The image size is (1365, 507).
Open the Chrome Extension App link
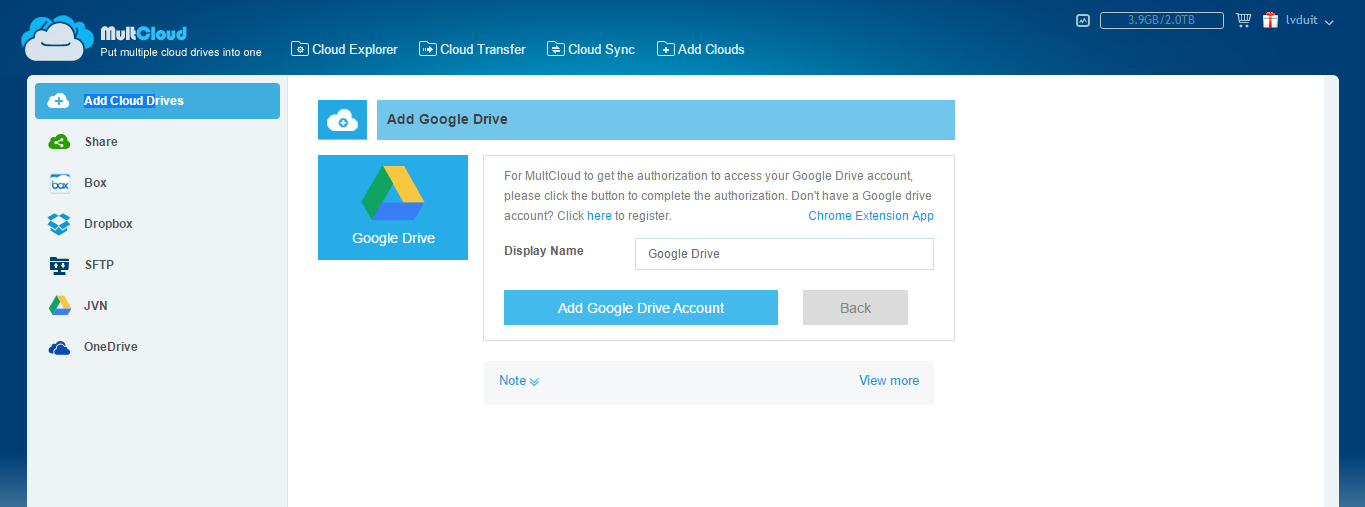click(871, 215)
